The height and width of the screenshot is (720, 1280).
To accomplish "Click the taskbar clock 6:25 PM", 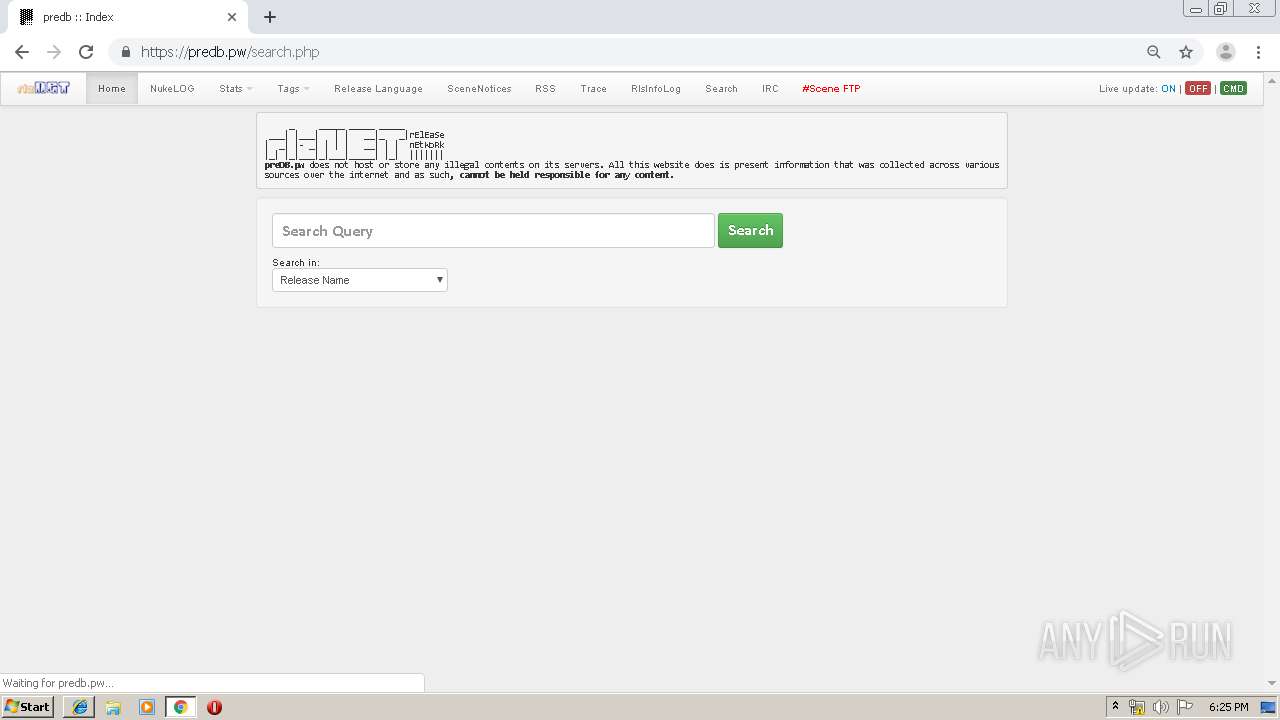I will 1228,707.
